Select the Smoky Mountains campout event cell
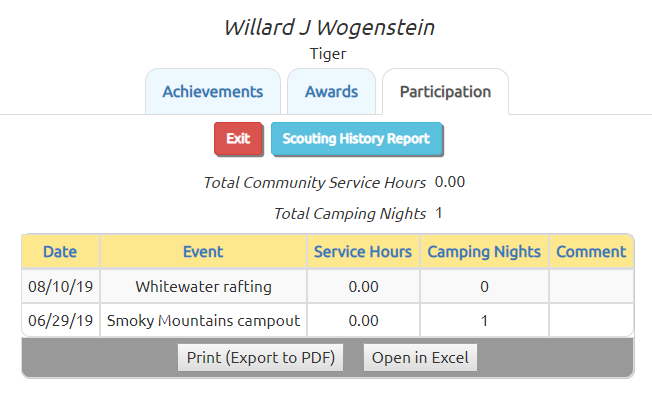 point(203,321)
